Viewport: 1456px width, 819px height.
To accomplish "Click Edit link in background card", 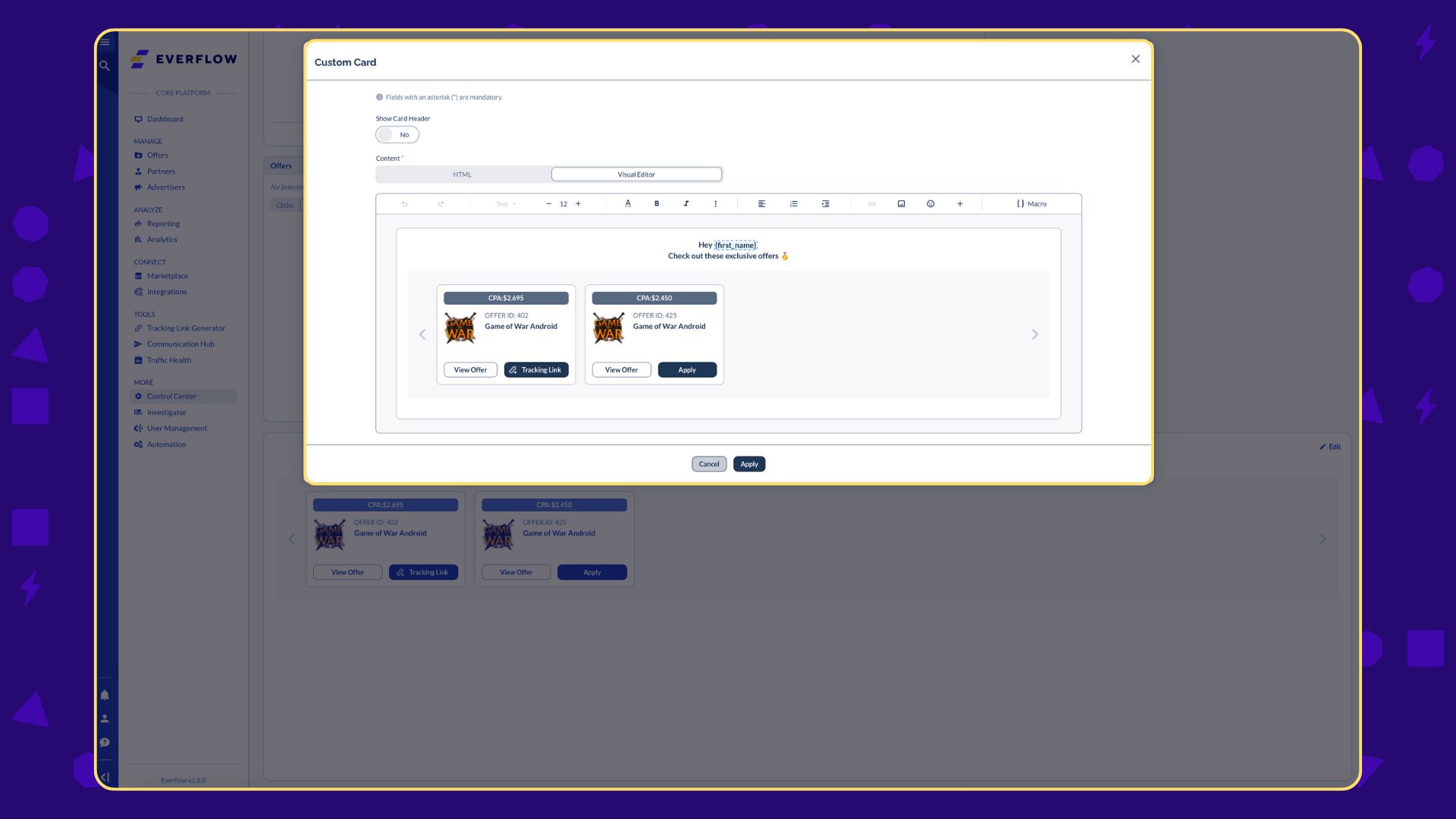I will click(1330, 447).
